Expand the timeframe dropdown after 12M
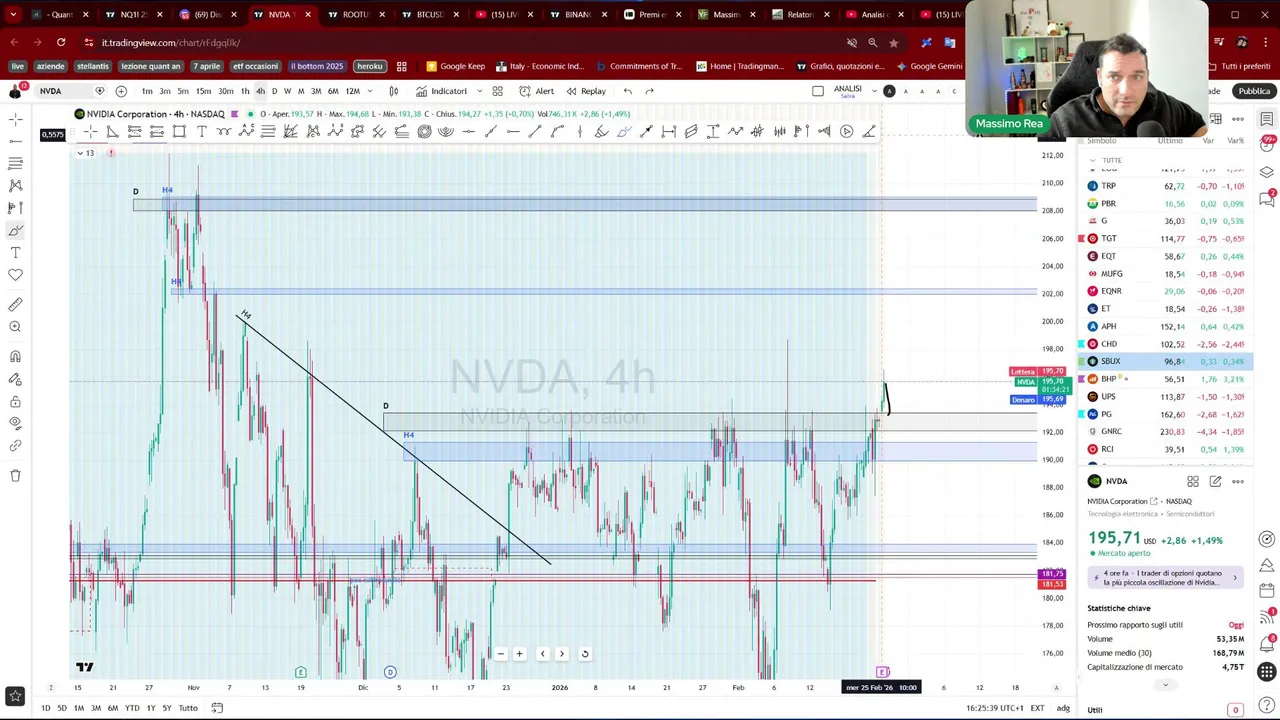This screenshot has width=1280, height=720. (371, 91)
